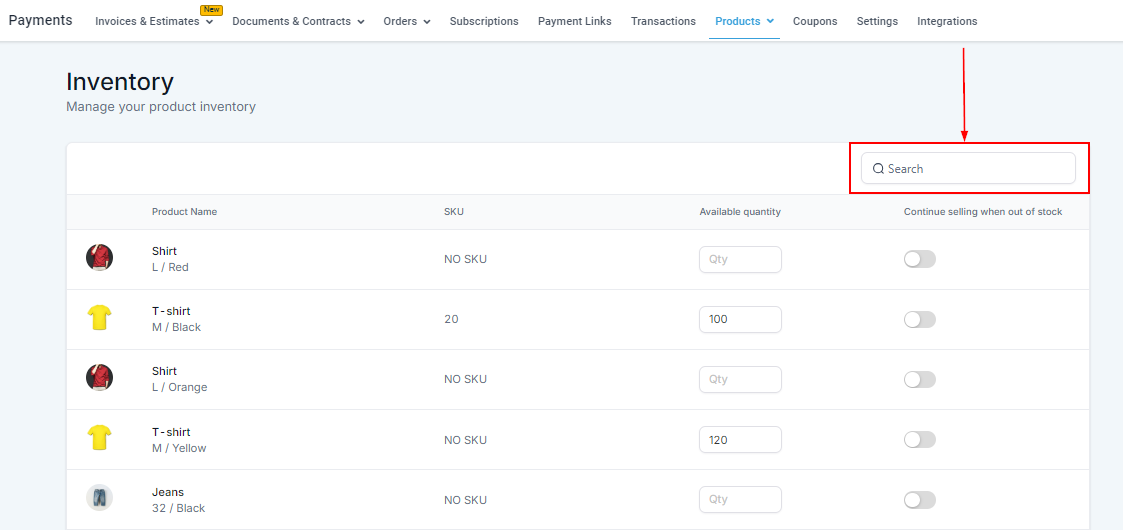Open the Subscriptions tab

[484, 21]
